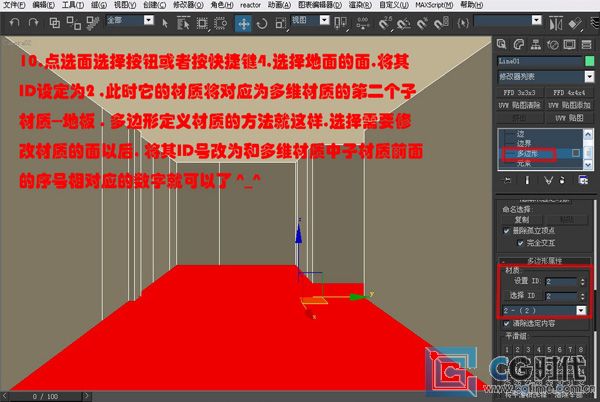Image resolution: width=600 pixels, height=402 pixels.
Task: Activate the Select and Move tool
Action: [x=243, y=24]
